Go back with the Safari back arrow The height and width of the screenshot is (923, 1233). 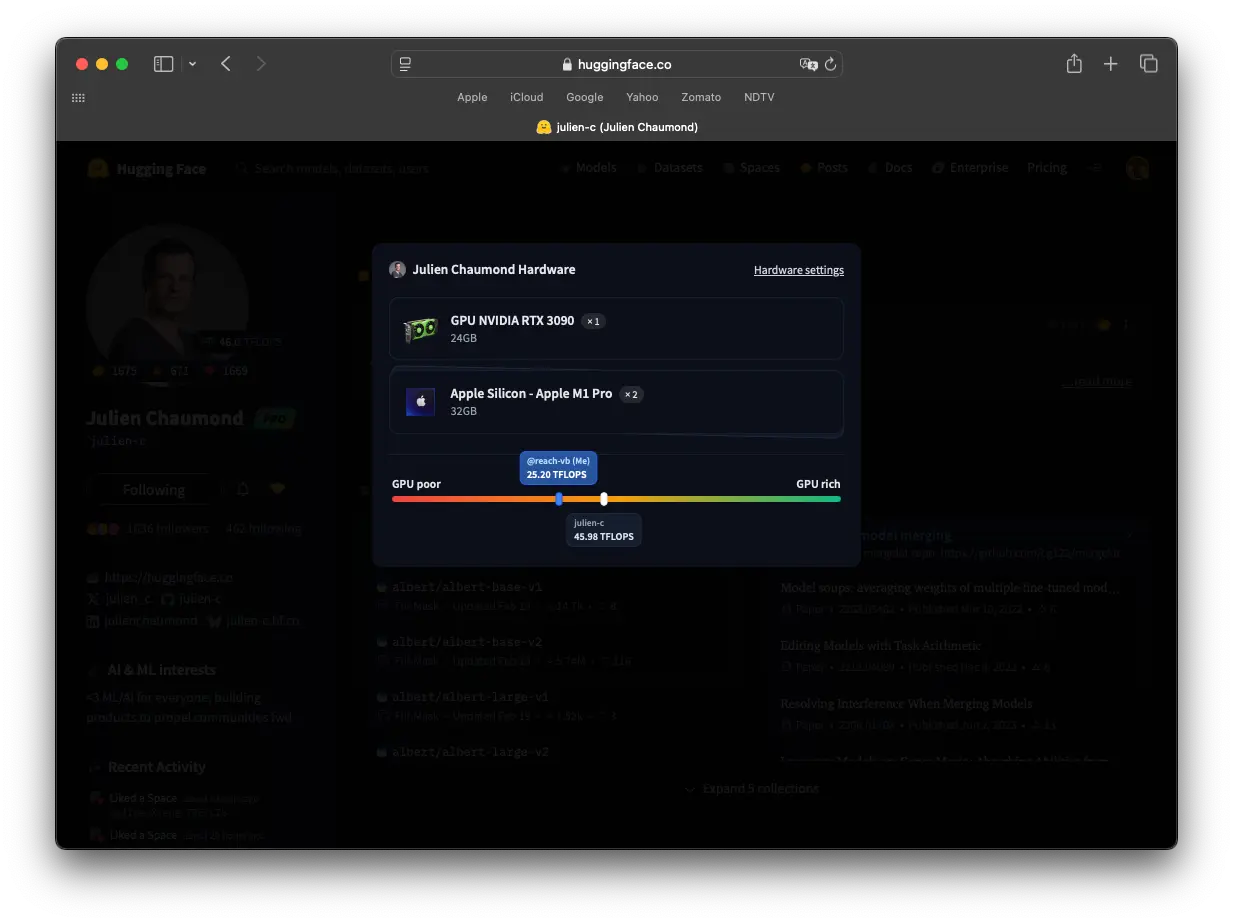(226, 64)
